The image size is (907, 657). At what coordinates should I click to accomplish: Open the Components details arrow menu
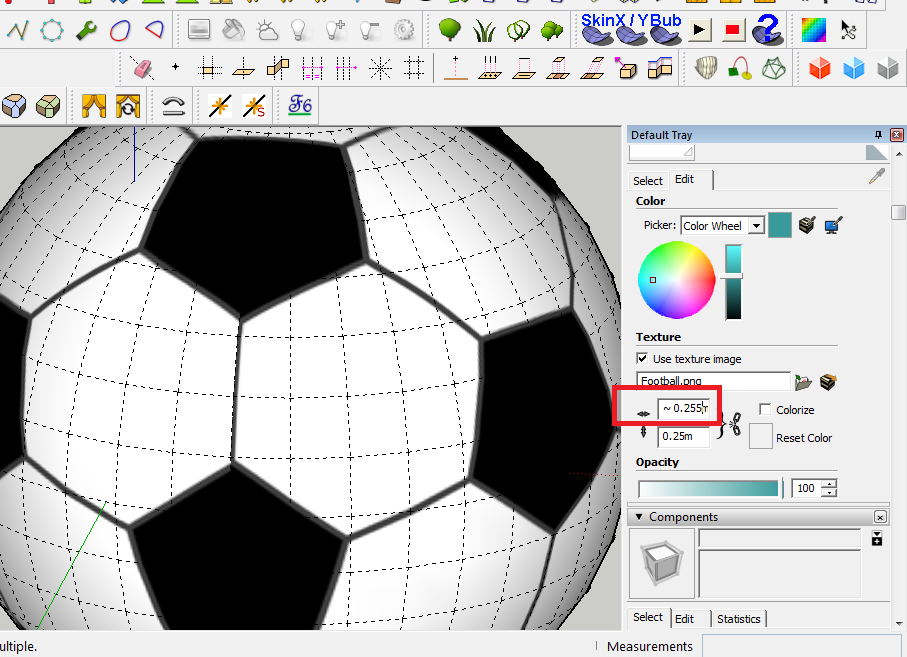877,538
